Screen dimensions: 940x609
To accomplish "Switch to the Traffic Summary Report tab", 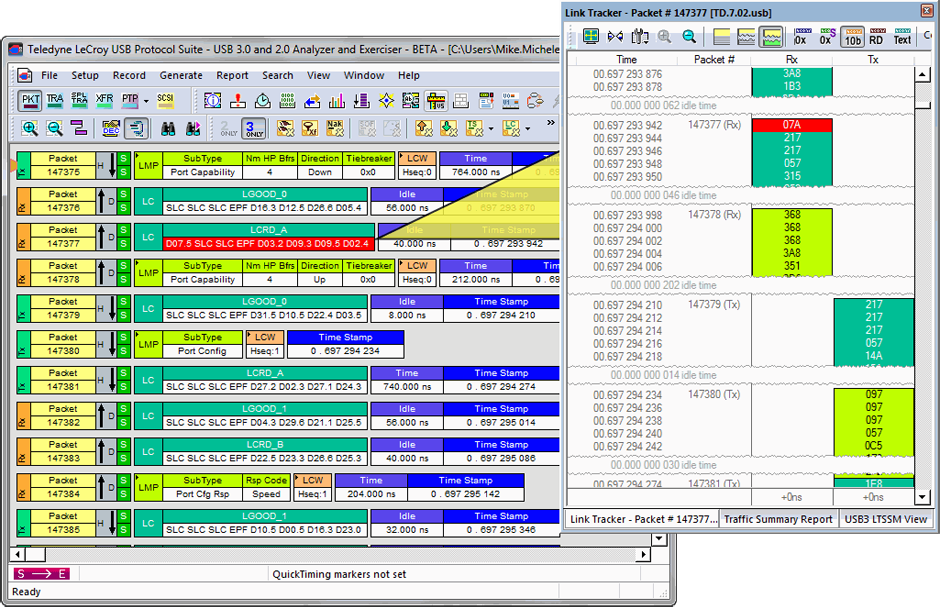I will pyautogui.click(x=778, y=519).
